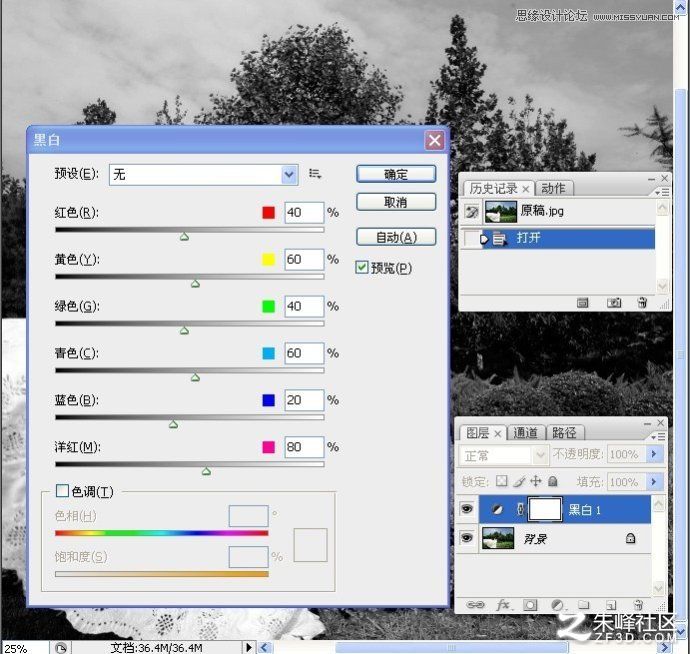The image size is (690, 654).
Task: Open History panel flyout menu
Action: pos(662,192)
